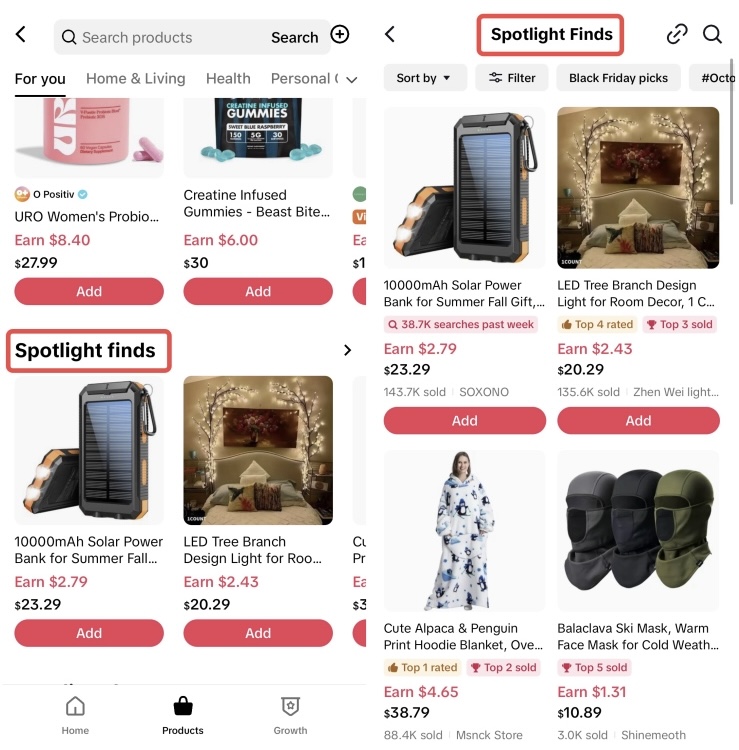This screenshot has width=739, height=750.
Task: Open the Filter options
Action: [x=511, y=78]
